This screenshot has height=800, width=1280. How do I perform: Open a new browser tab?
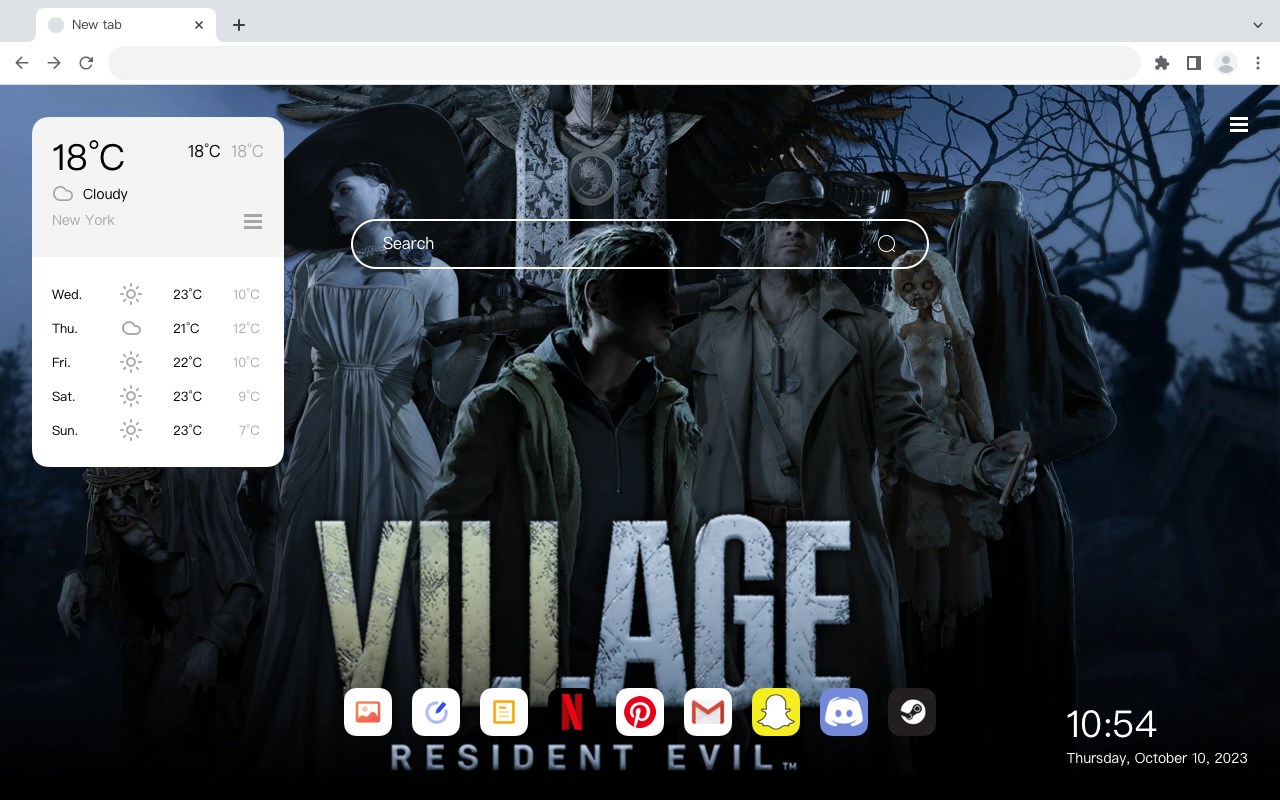click(x=238, y=25)
